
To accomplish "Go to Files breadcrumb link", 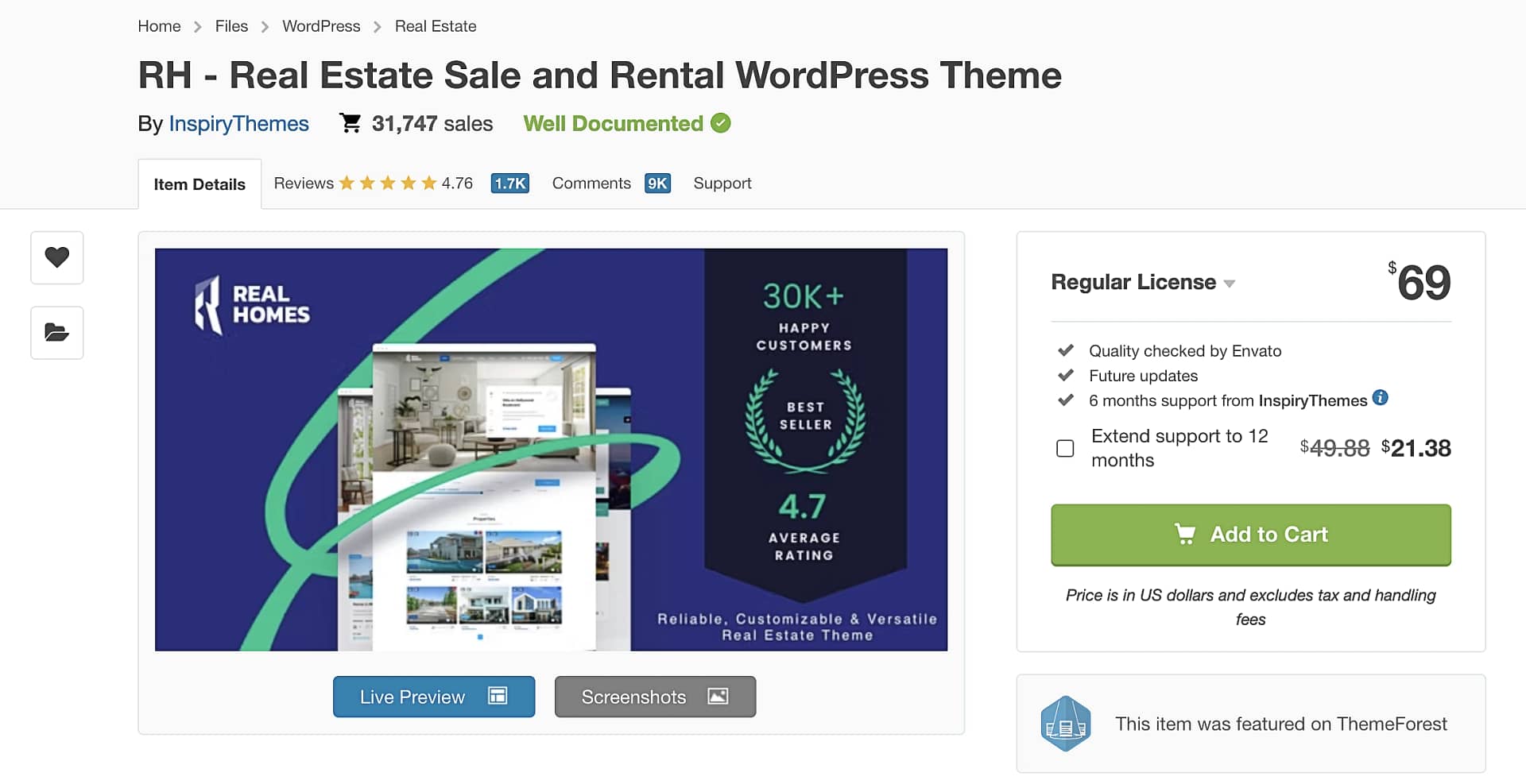I will tap(231, 26).
